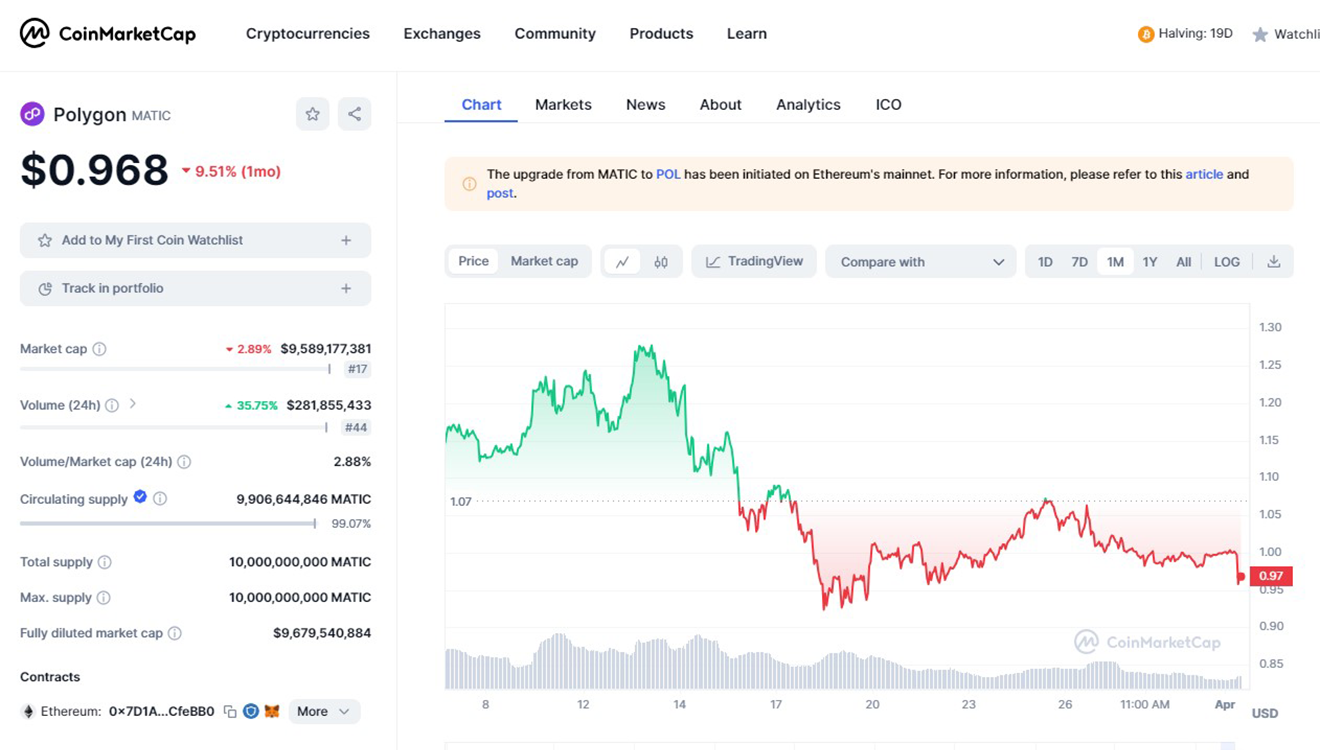Click the MetaMask fox icon
The width and height of the screenshot is (1320, 750).
pos(272,712)
